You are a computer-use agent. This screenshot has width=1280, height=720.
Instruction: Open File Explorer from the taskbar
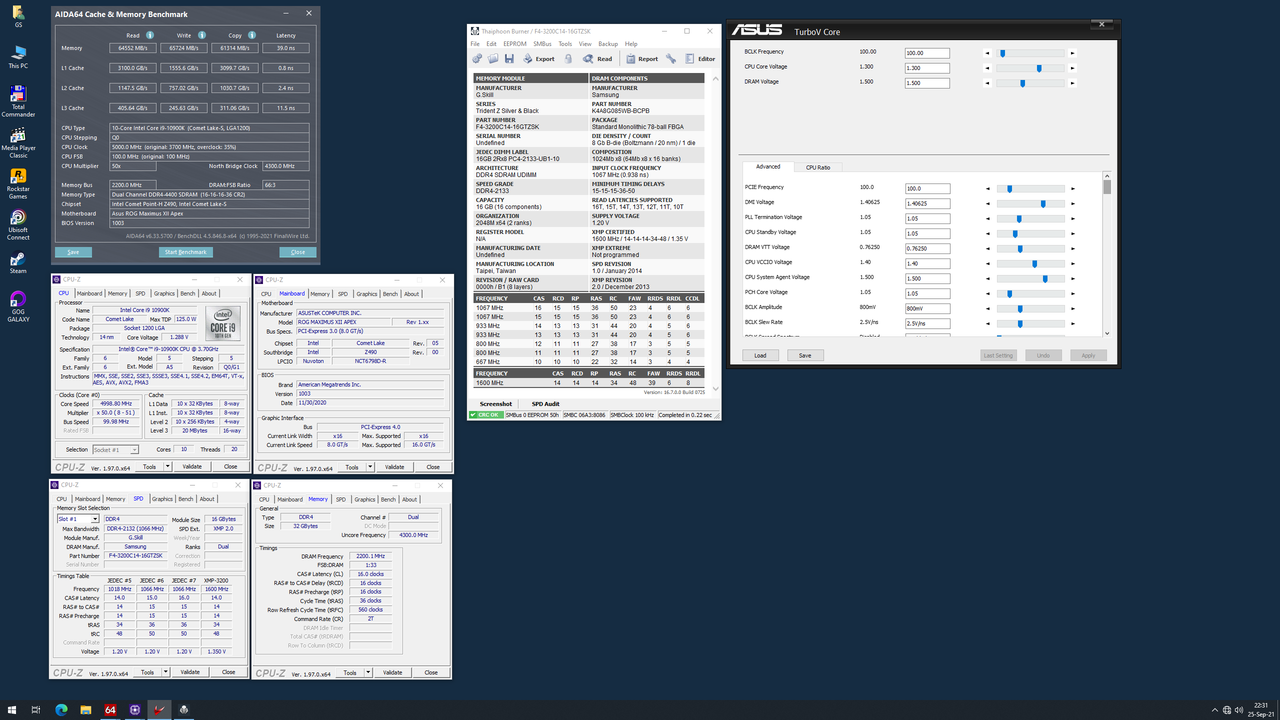[x=84, y=710]
